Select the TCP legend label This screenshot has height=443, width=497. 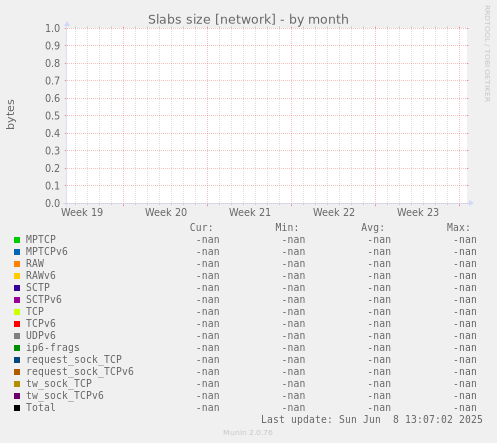click(x=35, y=311)
